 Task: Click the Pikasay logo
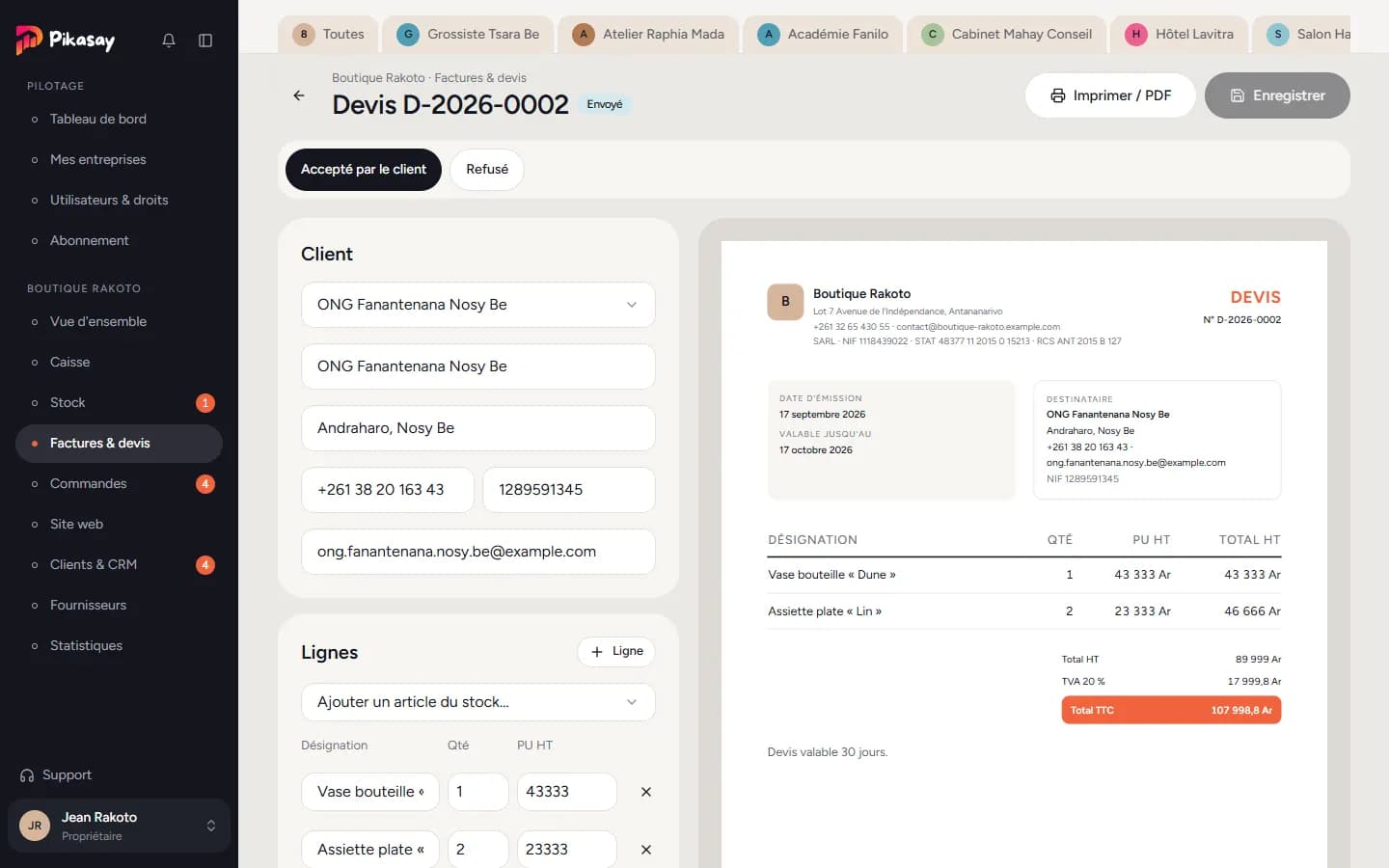[x=66, y=40]
